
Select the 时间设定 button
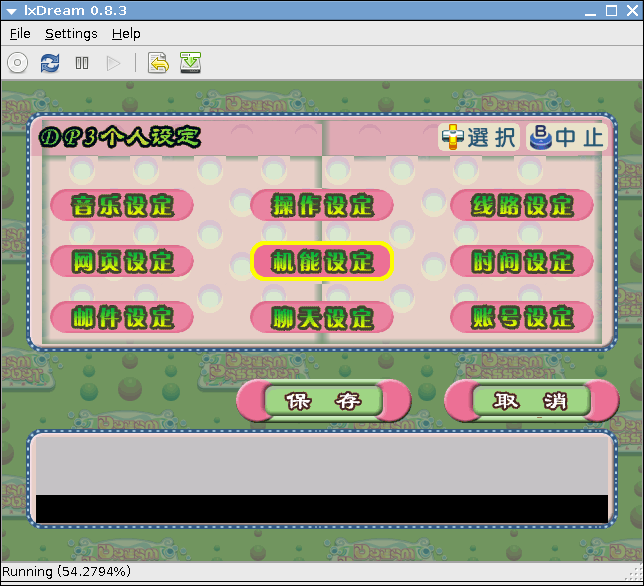pos(522,261)
